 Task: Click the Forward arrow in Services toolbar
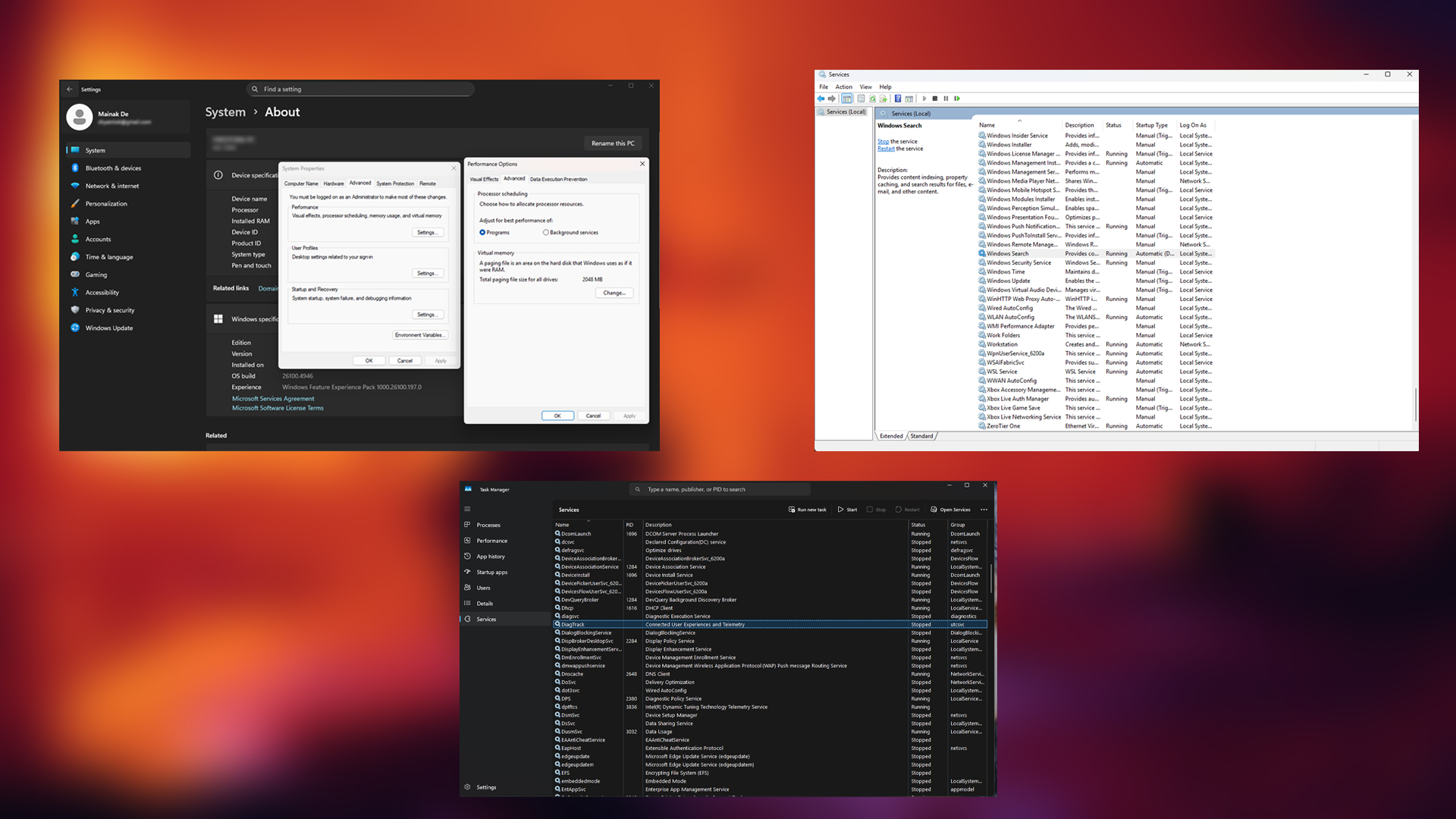832,99
